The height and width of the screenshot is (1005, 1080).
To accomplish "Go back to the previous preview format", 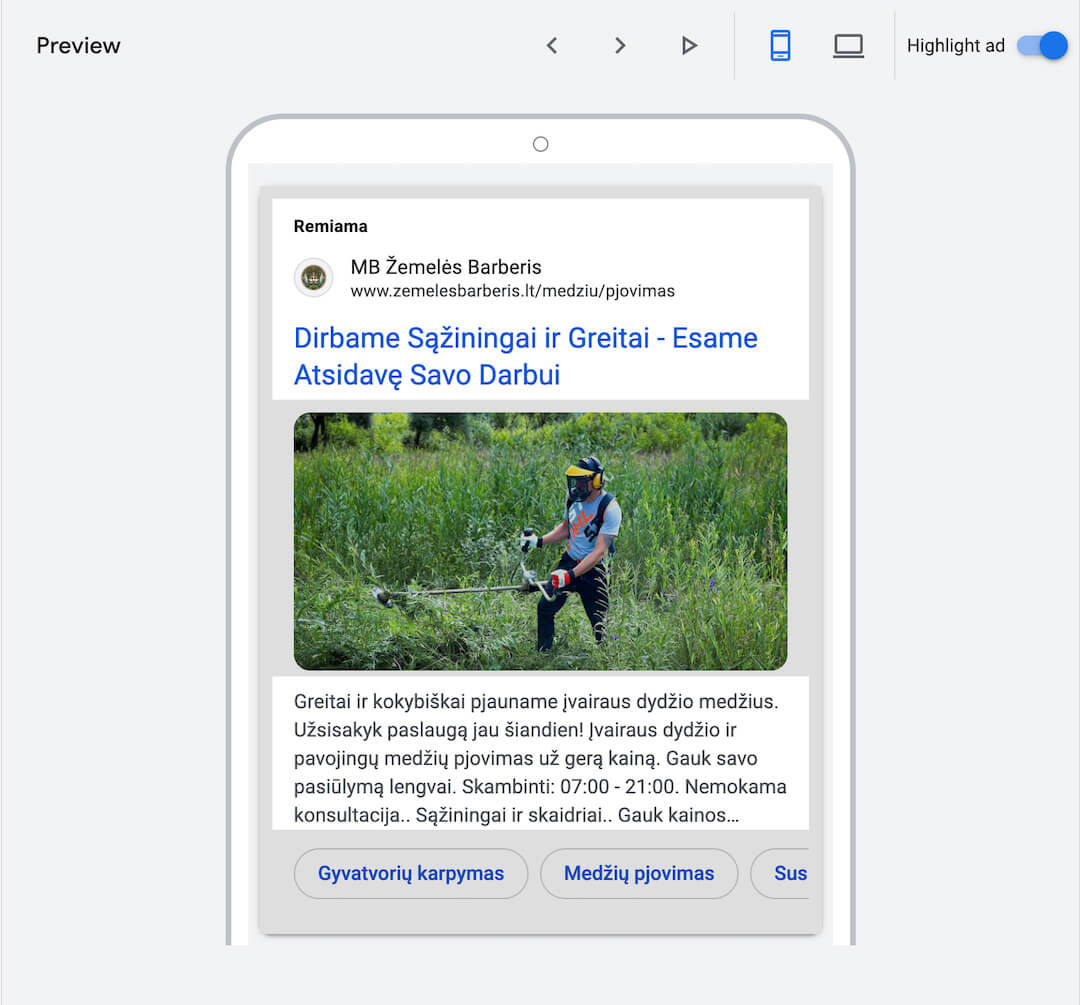I will pos(552,45).
